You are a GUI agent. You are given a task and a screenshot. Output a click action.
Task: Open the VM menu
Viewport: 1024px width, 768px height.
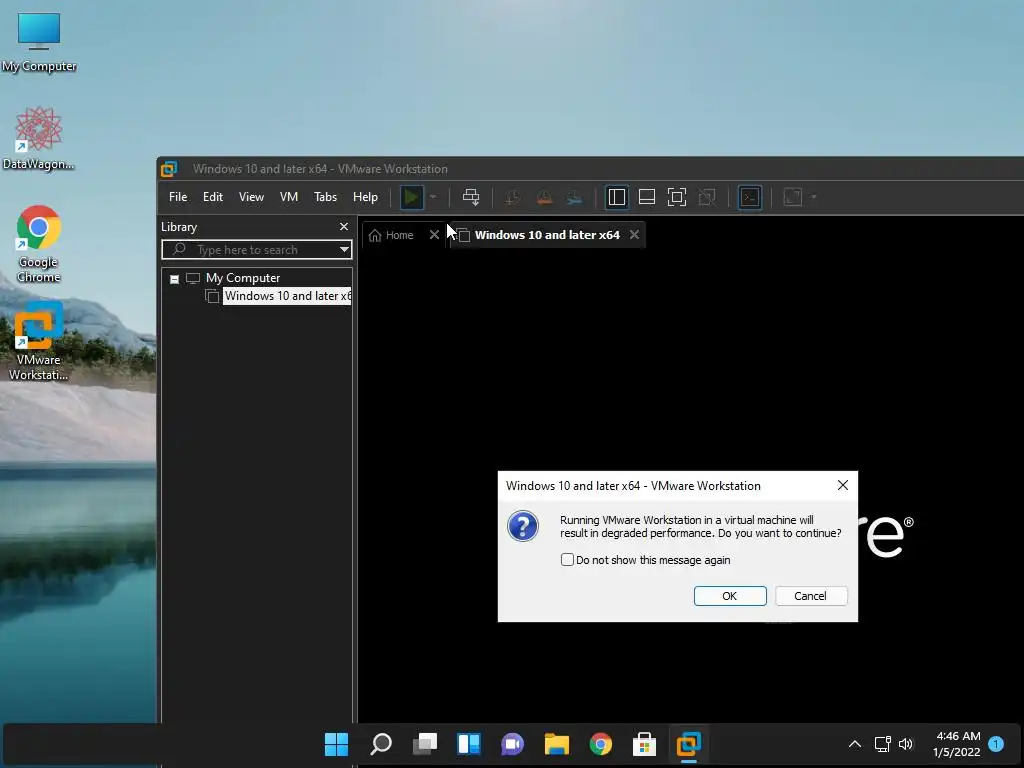point(289,197)
